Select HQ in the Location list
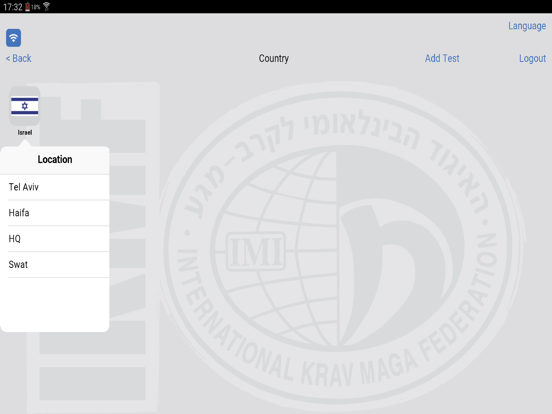Viewport: 552px width, 414px height. [55, 239]
